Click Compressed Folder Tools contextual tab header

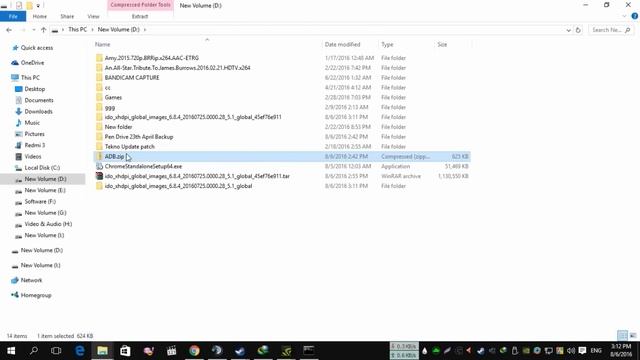(140, 5)
